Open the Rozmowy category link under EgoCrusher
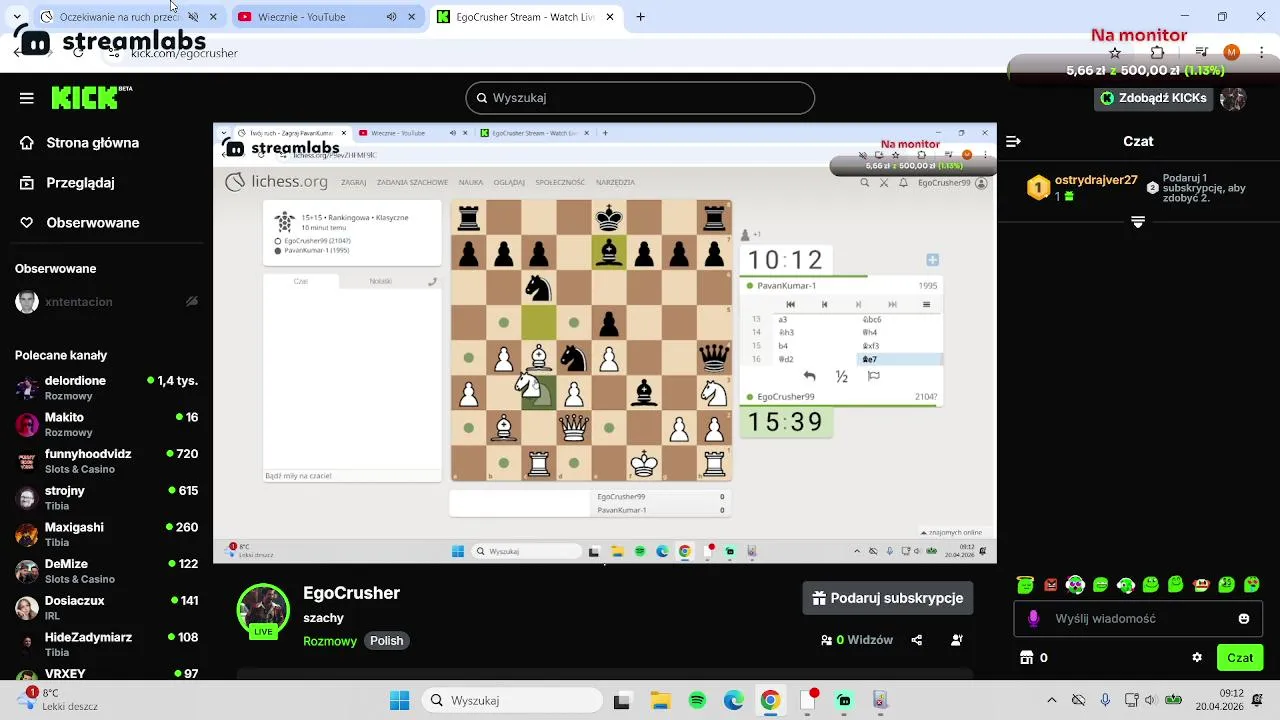Image resolution: width=1280 pixels, height=720 pixels. pyautogui.click(x=330, y=641)
